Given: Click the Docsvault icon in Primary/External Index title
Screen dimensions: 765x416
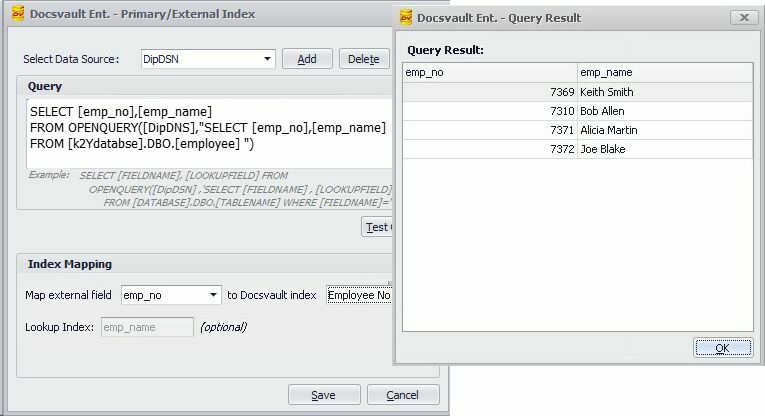Looking at the screenshot, I should pyautogui.click(x=18, y=14).
